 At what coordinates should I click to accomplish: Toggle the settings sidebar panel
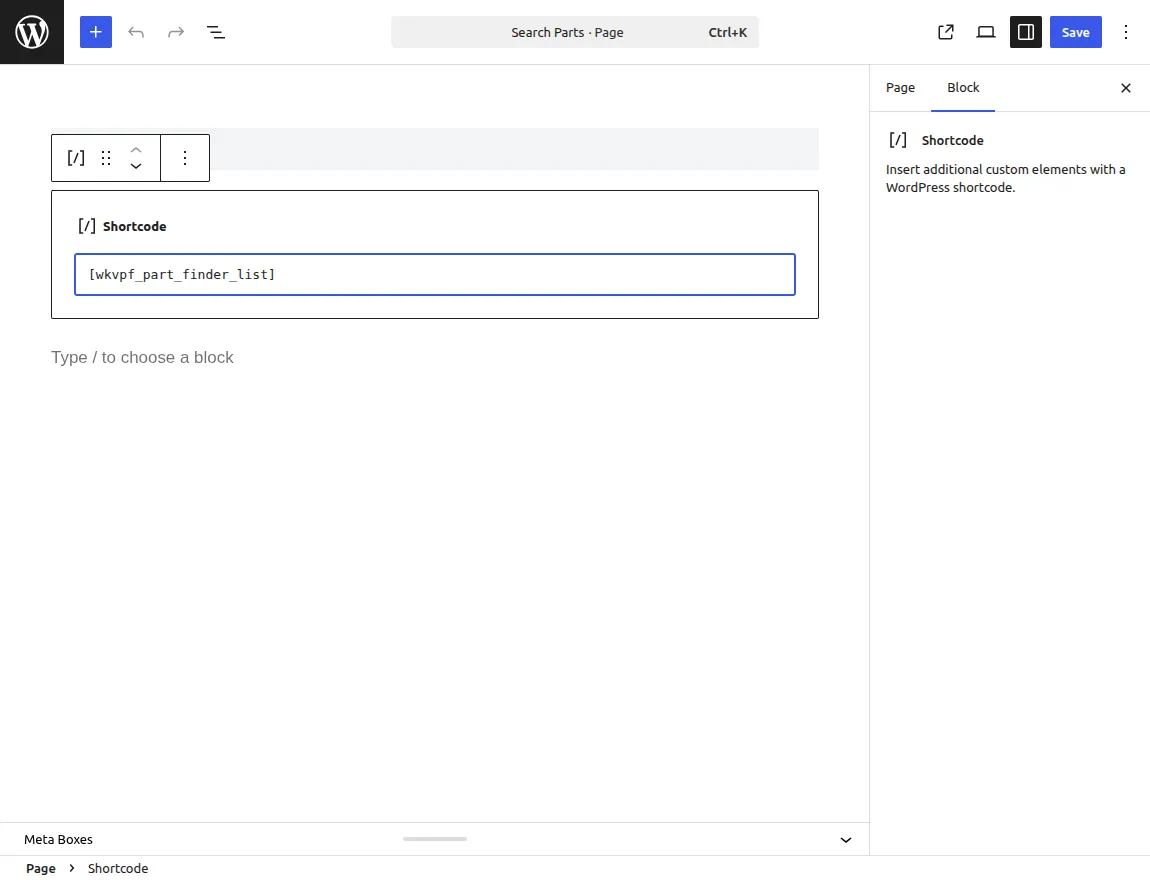1025,32
